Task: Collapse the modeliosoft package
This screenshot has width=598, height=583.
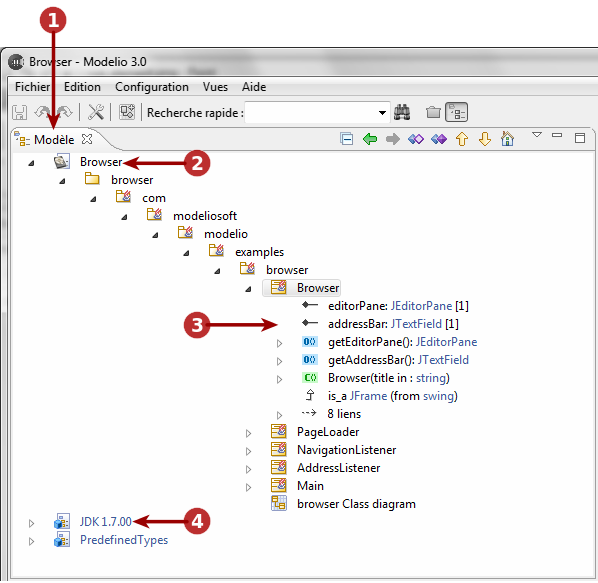Action: pos(124,217)
